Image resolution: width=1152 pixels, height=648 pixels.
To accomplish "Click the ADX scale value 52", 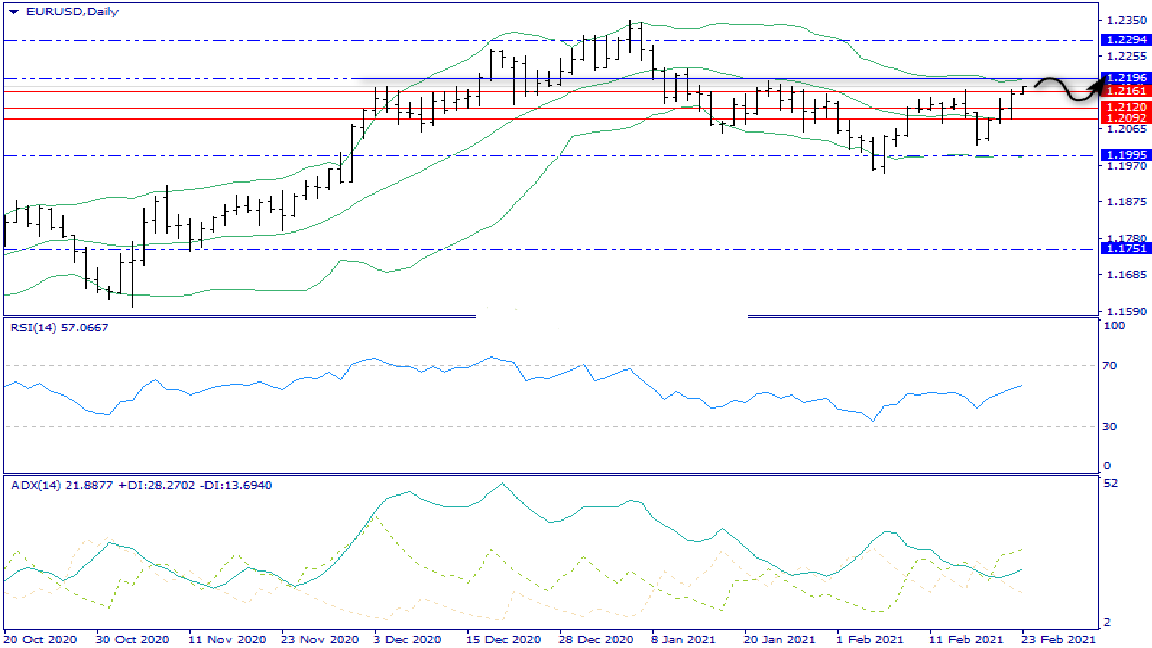I will [1111, 484].
